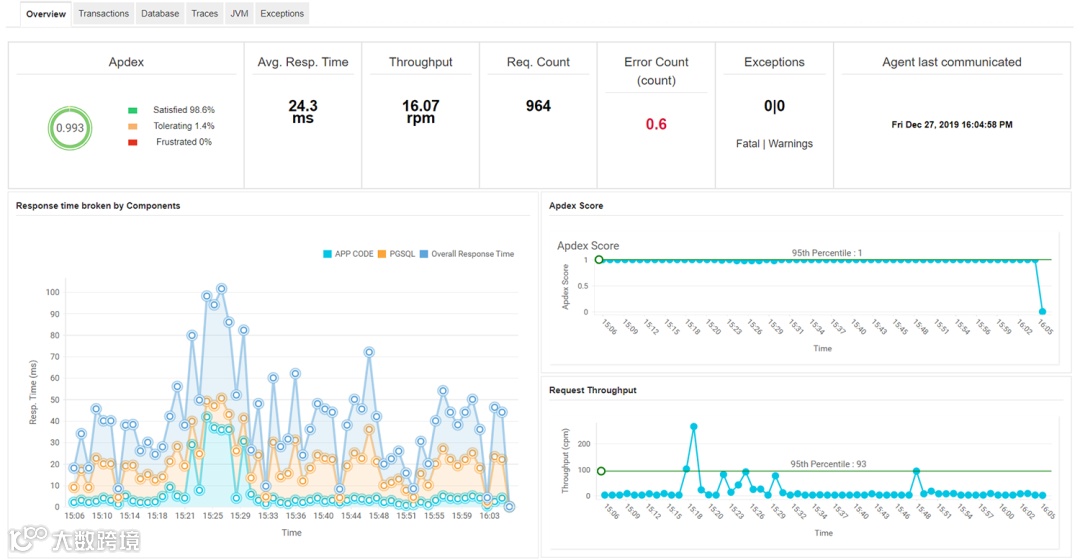
Task: Switch to the Overview tab
Action: (45, 14)
